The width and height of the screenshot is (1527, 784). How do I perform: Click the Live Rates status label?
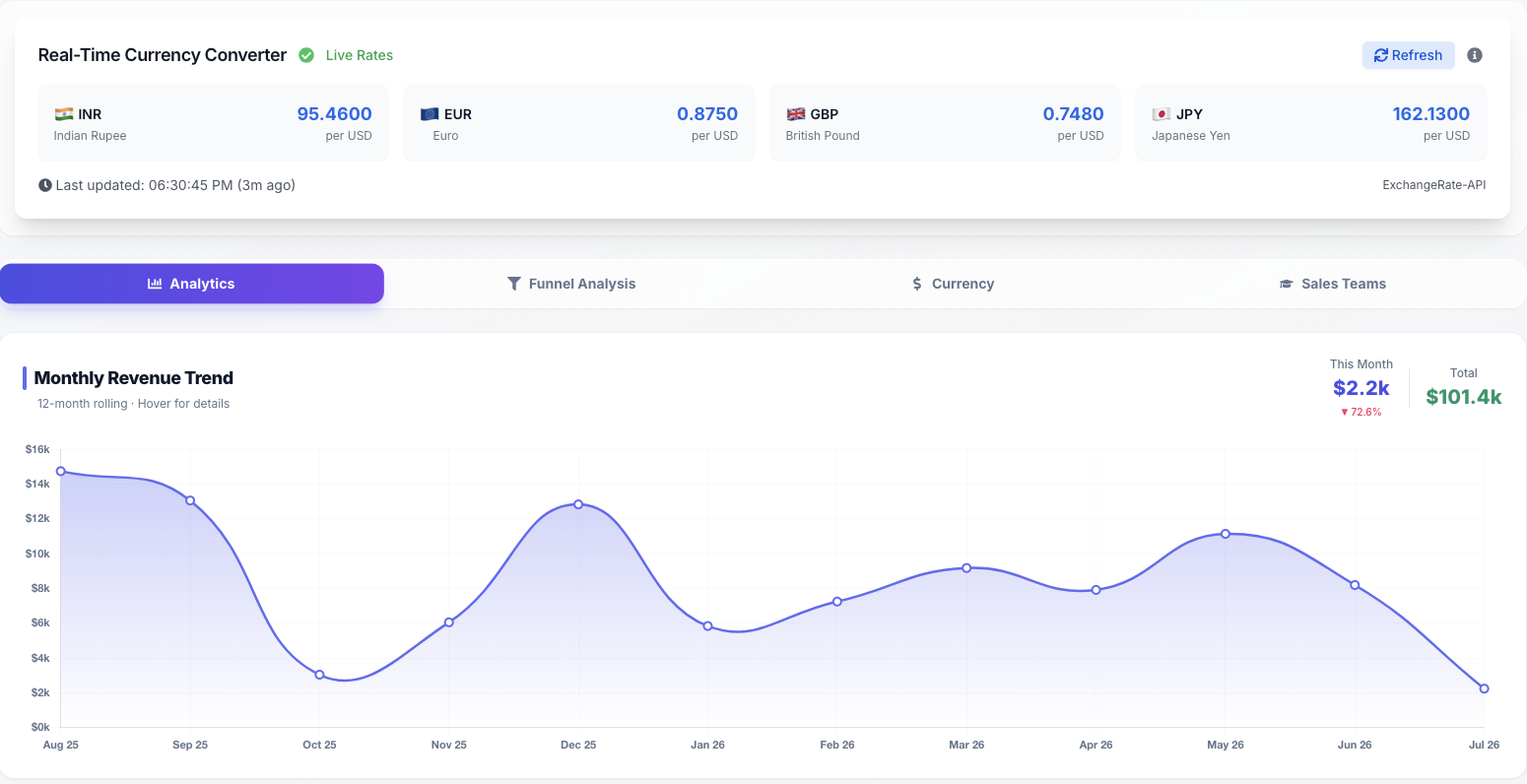click(x=360, y=55)
